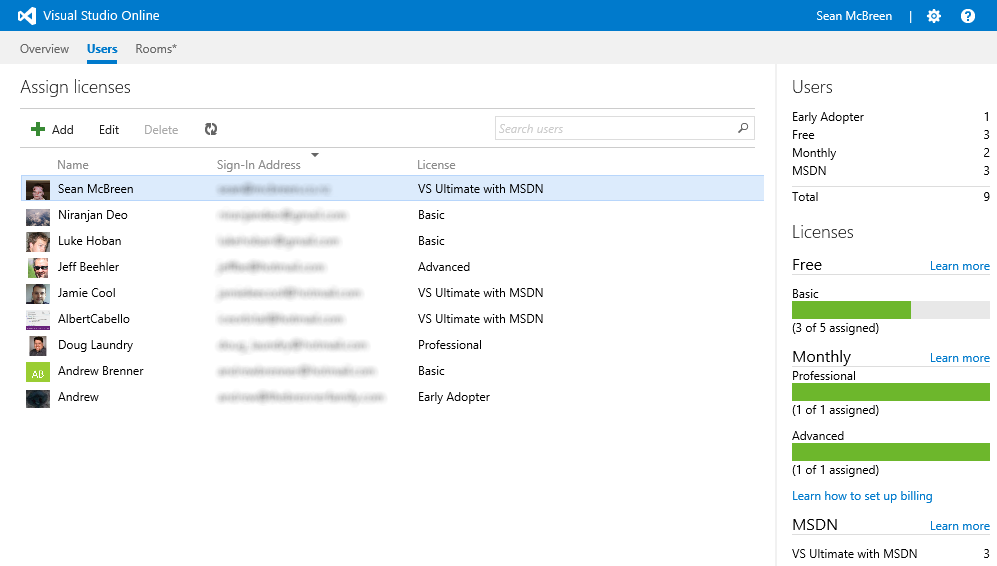Image resolution: width=997 pixels, height=566 pixels.
Task: Click the Professional license cell for Doug Laundry
Action: 450,345
